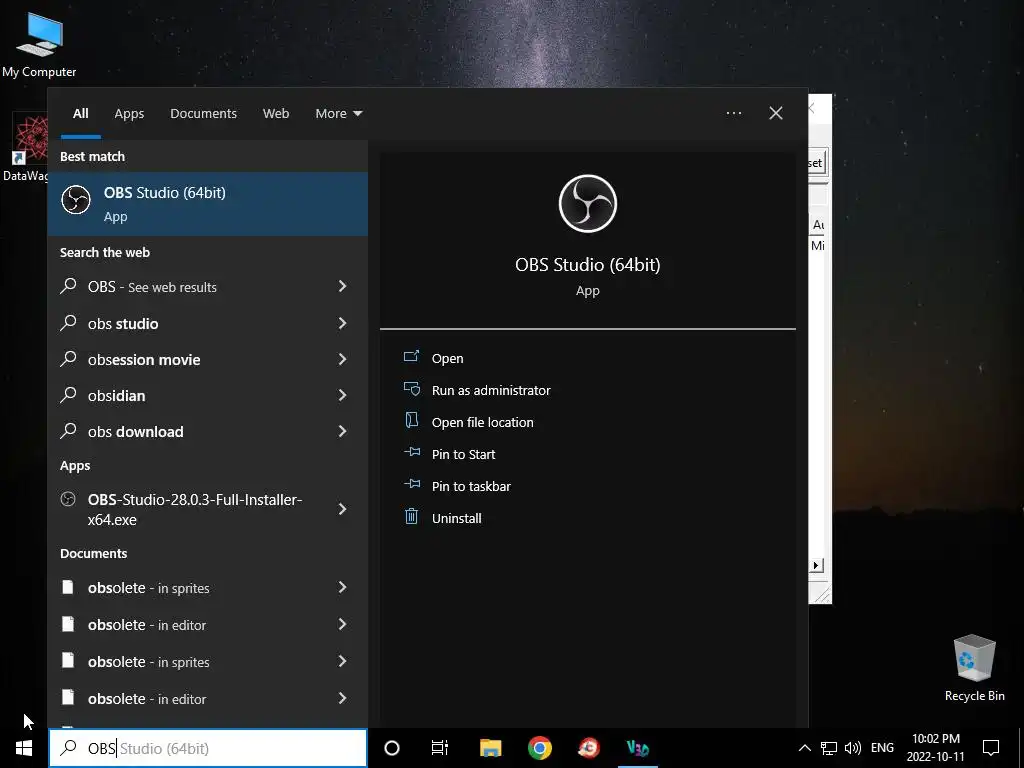Click the ENG language indicator

click(x=882, y=748)
